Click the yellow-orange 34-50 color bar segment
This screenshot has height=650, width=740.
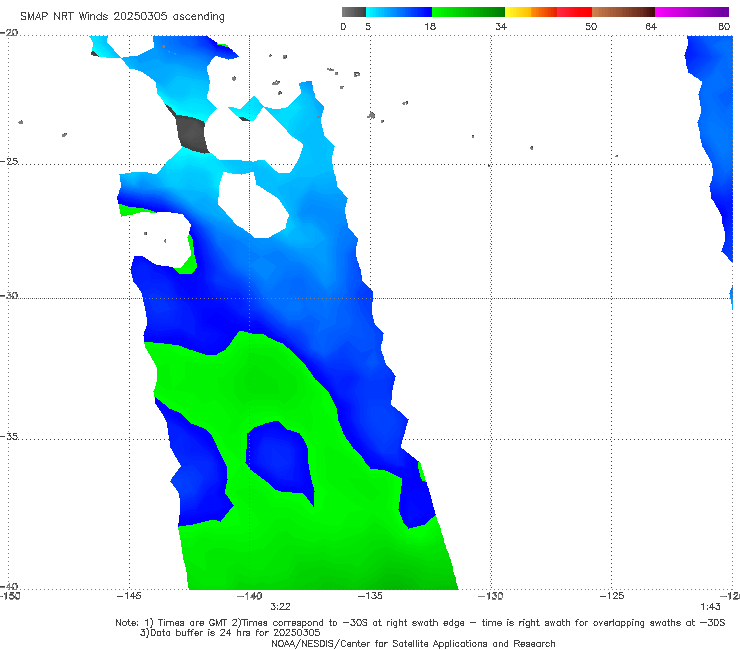tap(548, 12)
